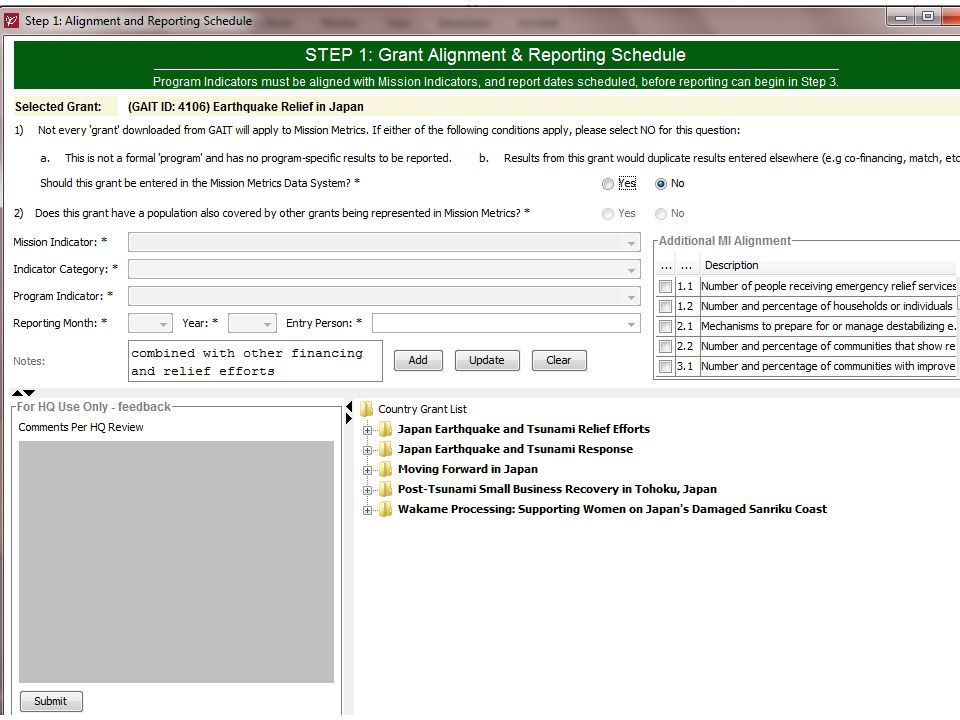The width and height of the screenshot is (960, 720).
Task: Check alignment 1.1 emergency relief services
Action: point(666,287)
